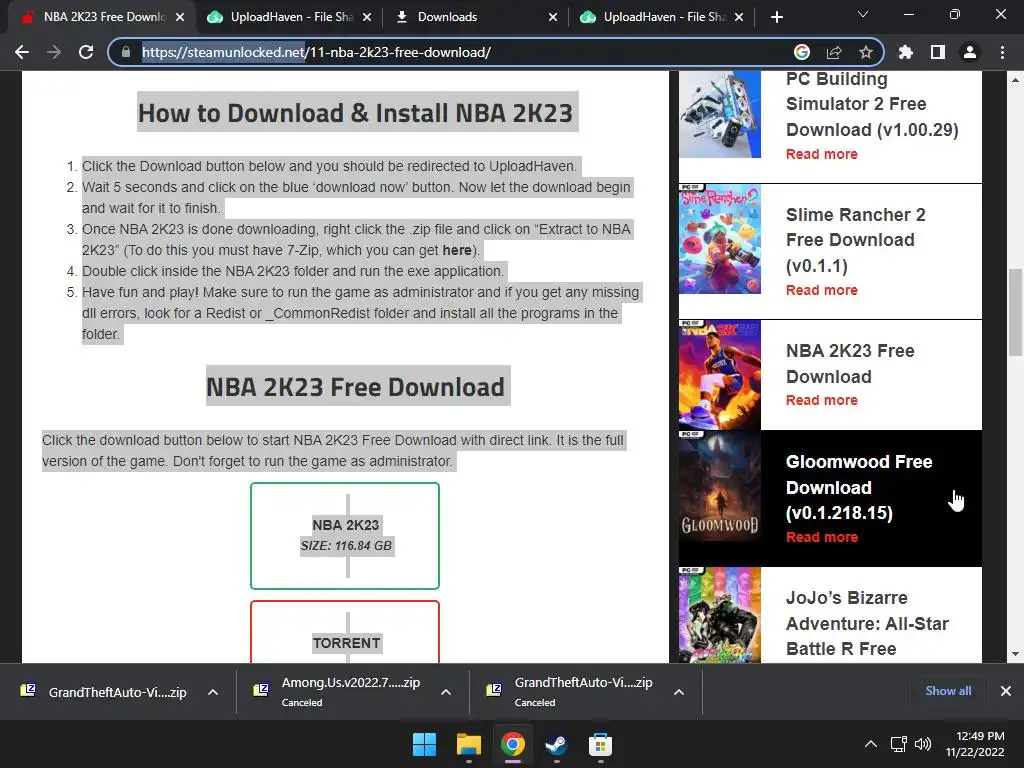Click the Google icon in address bar
This screenshot has height=768, width=1024.
pyautogui.click(x=802, y=52)
